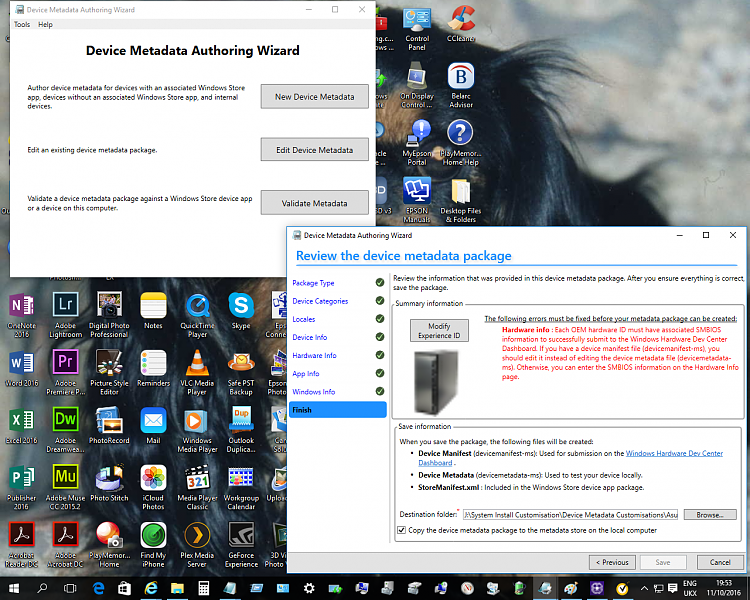Open the OneNote 2016 desktop icon
Viewport: 750px width, 600px height.
tap(22, 314)
